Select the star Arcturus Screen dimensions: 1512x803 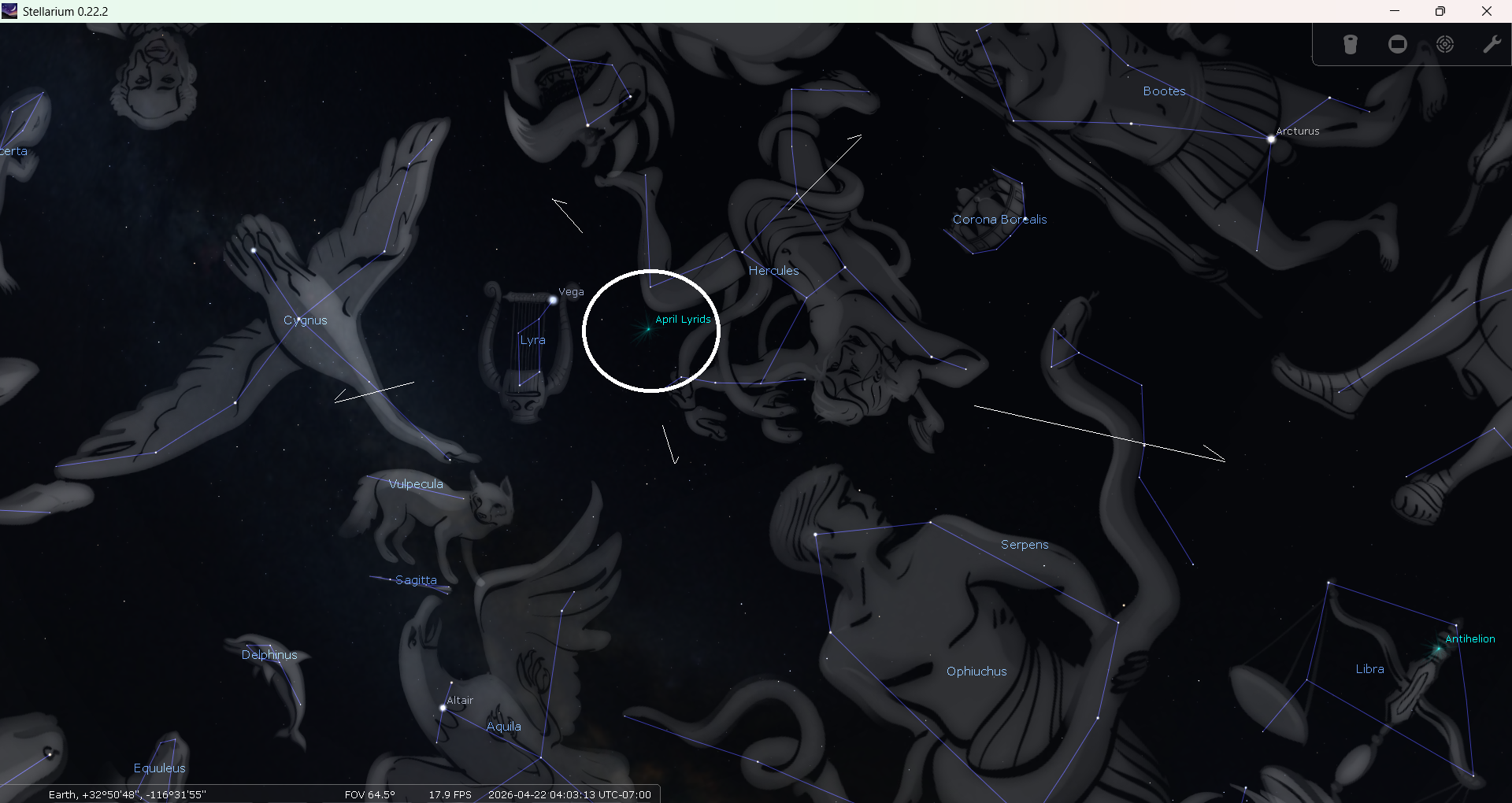(1271, 139)
